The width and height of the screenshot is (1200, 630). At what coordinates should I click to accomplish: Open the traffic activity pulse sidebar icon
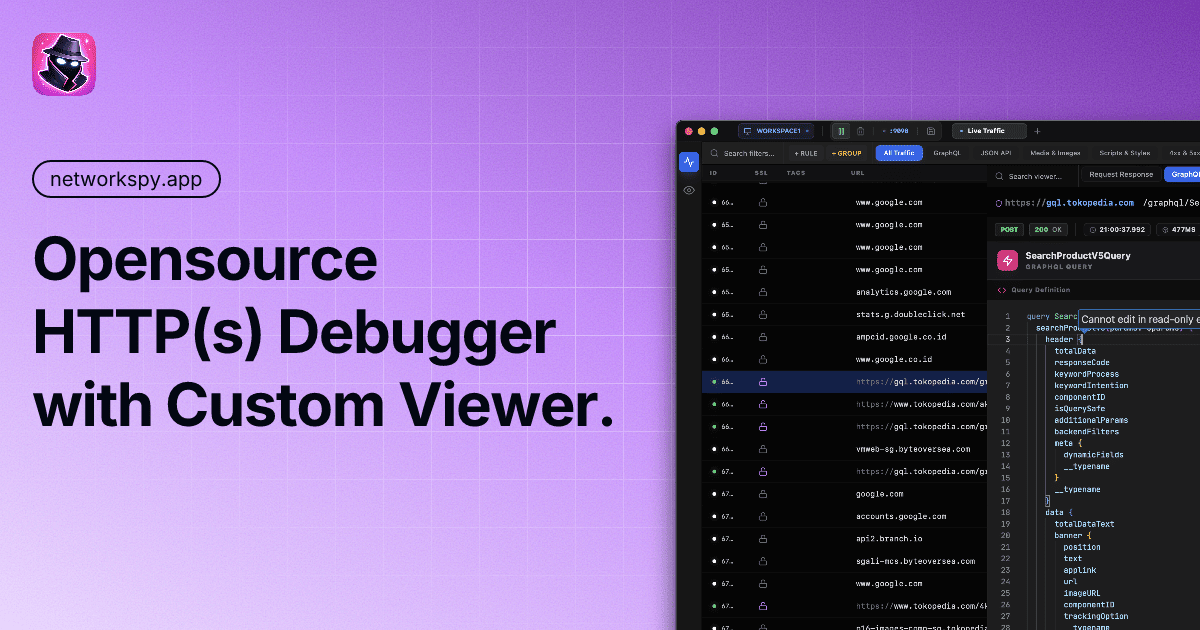pyautogui.click(x=689, y=162)
